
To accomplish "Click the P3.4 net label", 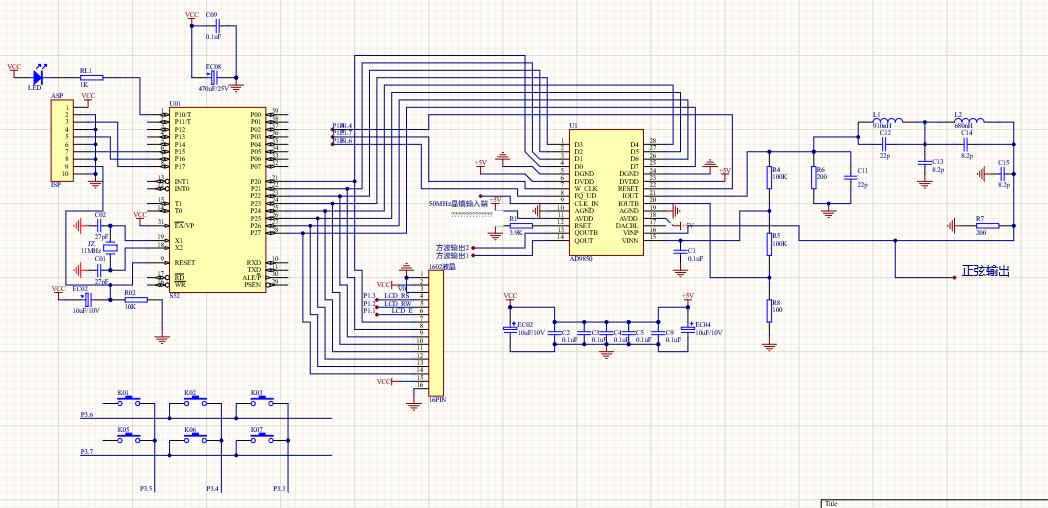I will pos(213,489).
